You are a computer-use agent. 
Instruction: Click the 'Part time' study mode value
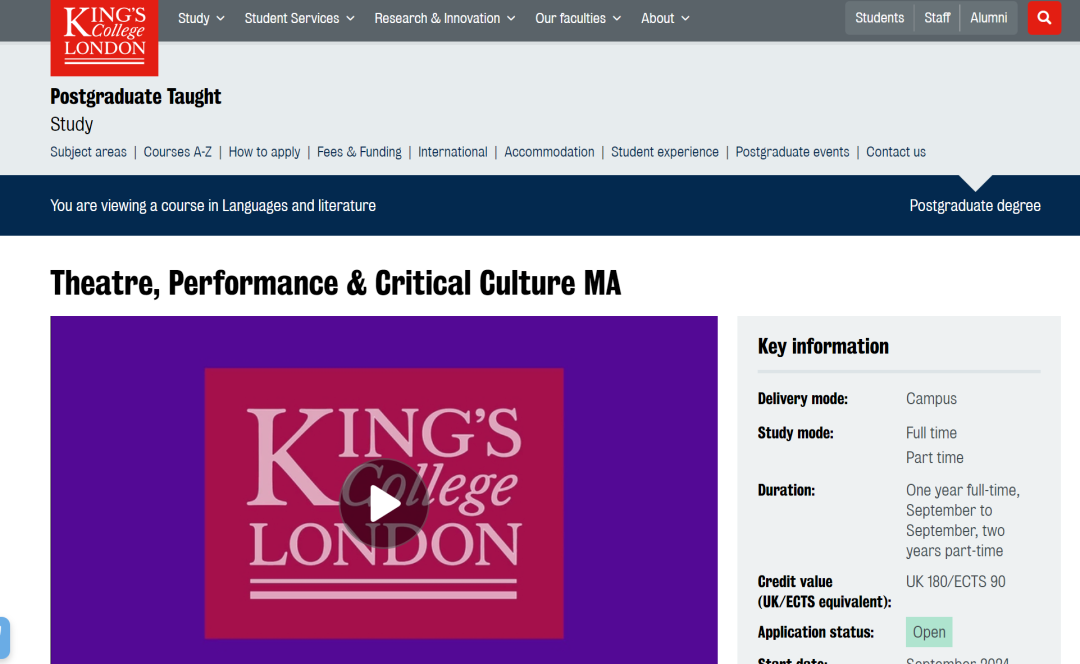click(x=935, y=458)
